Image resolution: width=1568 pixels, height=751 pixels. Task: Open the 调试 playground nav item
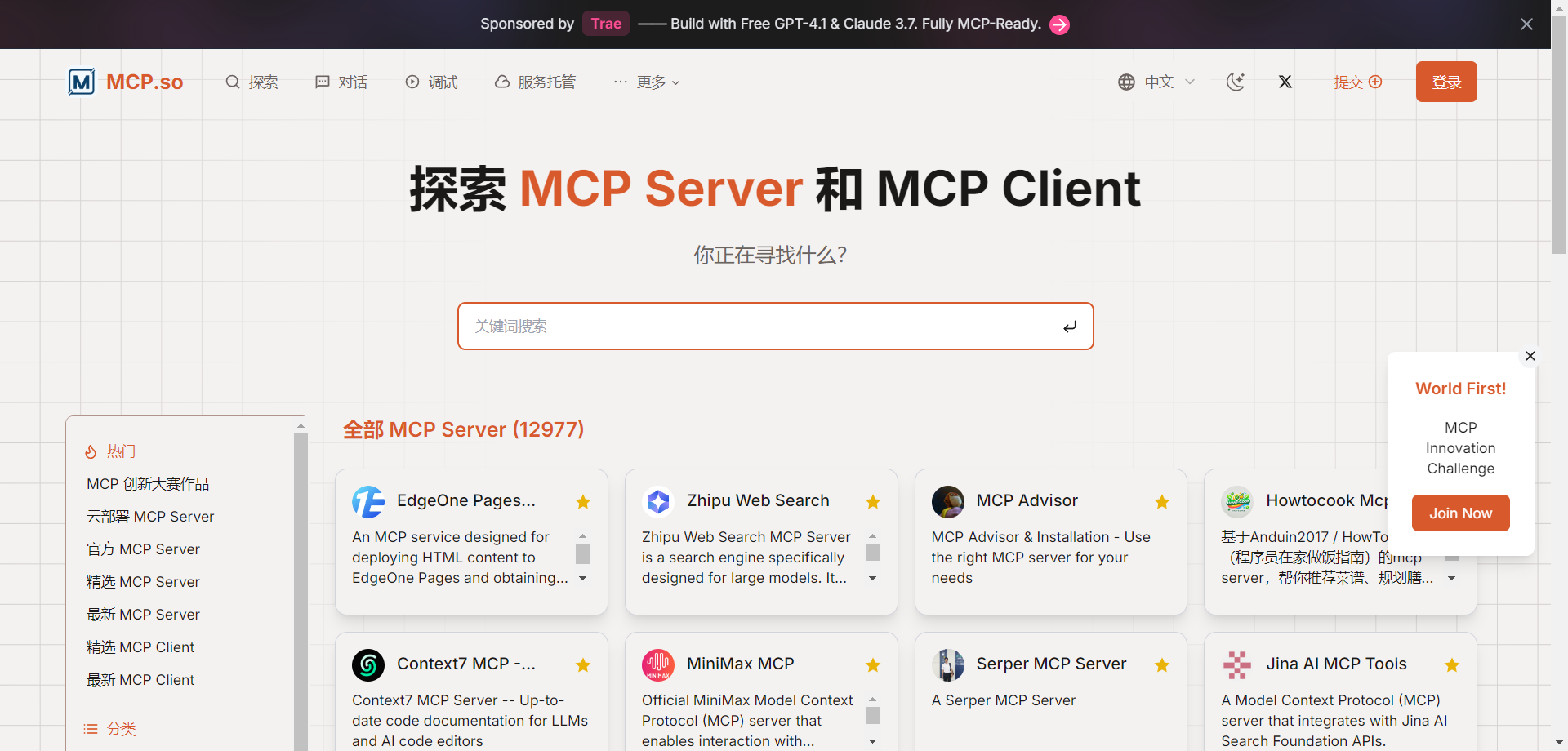point(431,82)
